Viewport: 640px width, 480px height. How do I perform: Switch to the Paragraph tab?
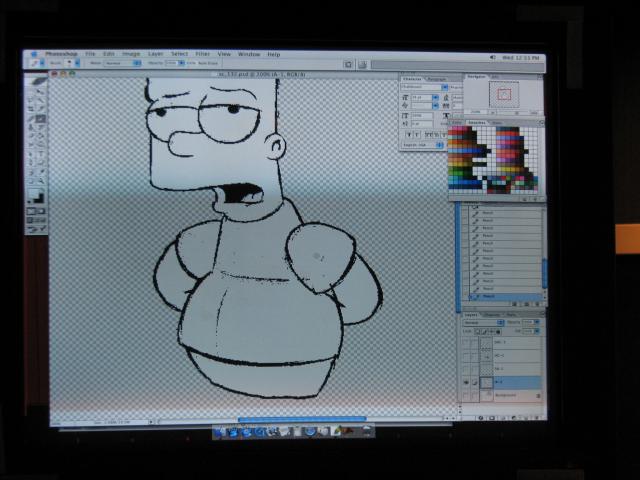click(438, 78)
